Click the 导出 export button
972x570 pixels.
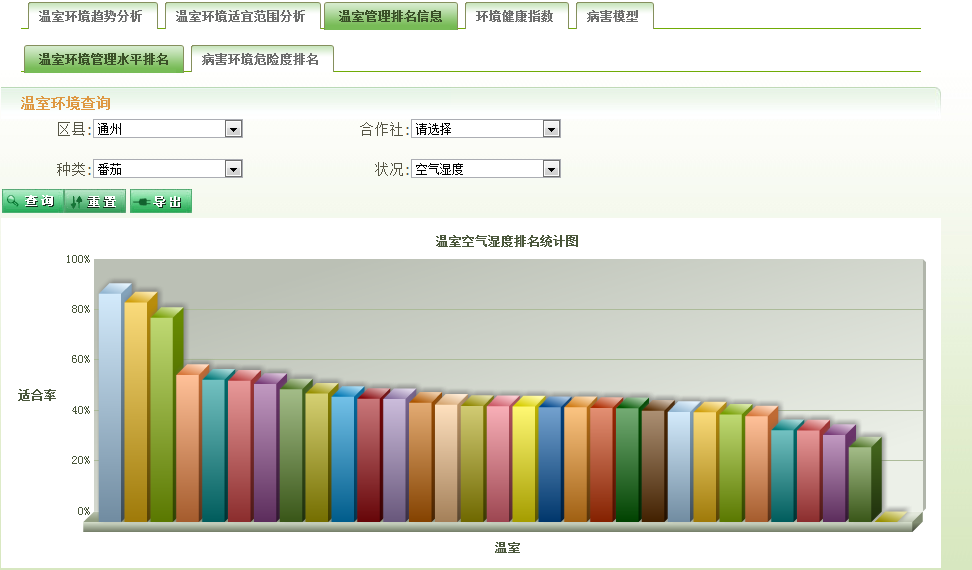160,202
